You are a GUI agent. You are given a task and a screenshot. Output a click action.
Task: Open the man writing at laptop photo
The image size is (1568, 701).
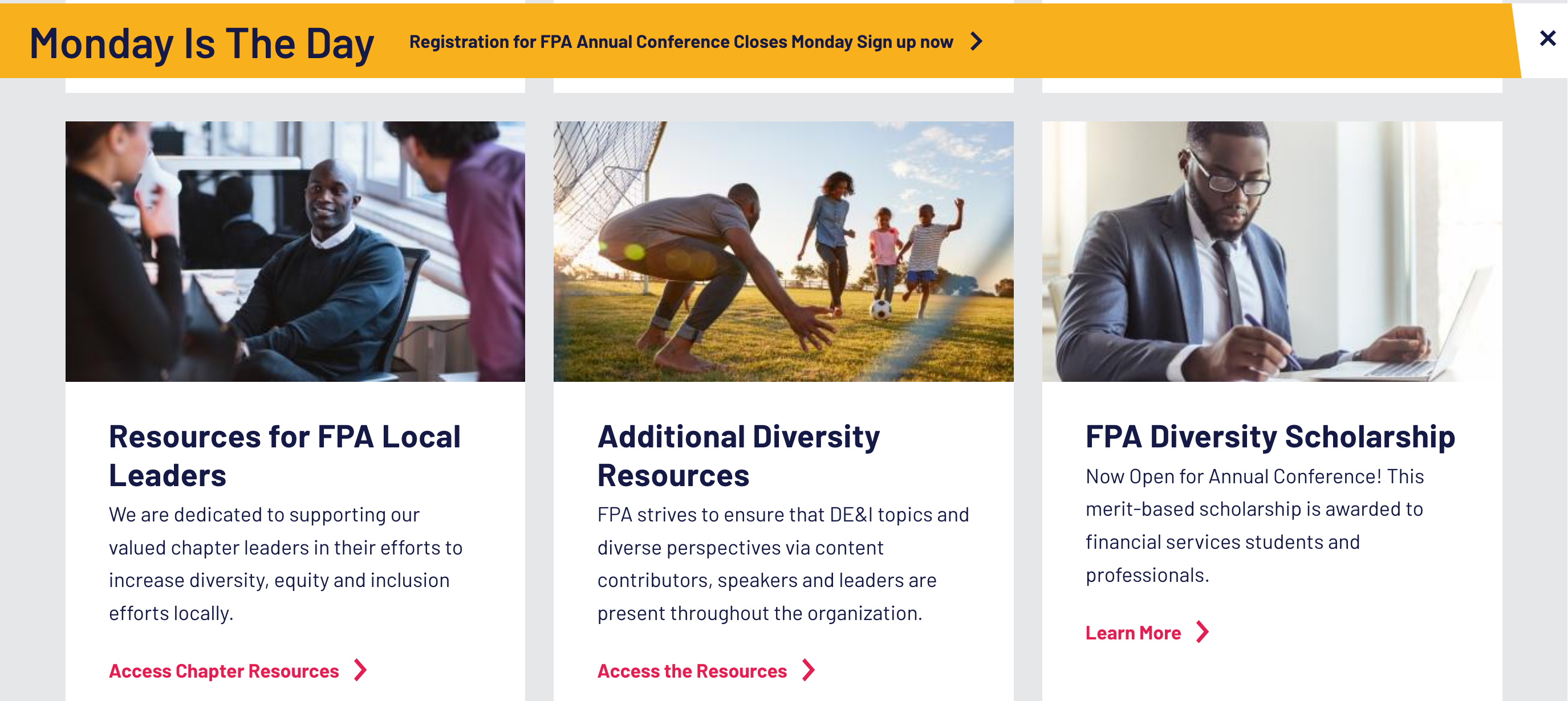click(x=1272, y=251)
